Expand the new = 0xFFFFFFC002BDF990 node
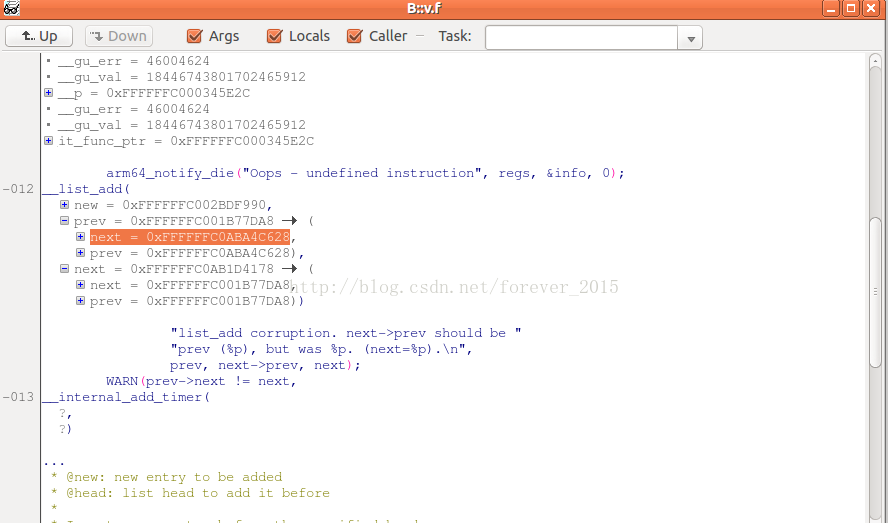This screenshot has height=523, width=888. [65, 205]
